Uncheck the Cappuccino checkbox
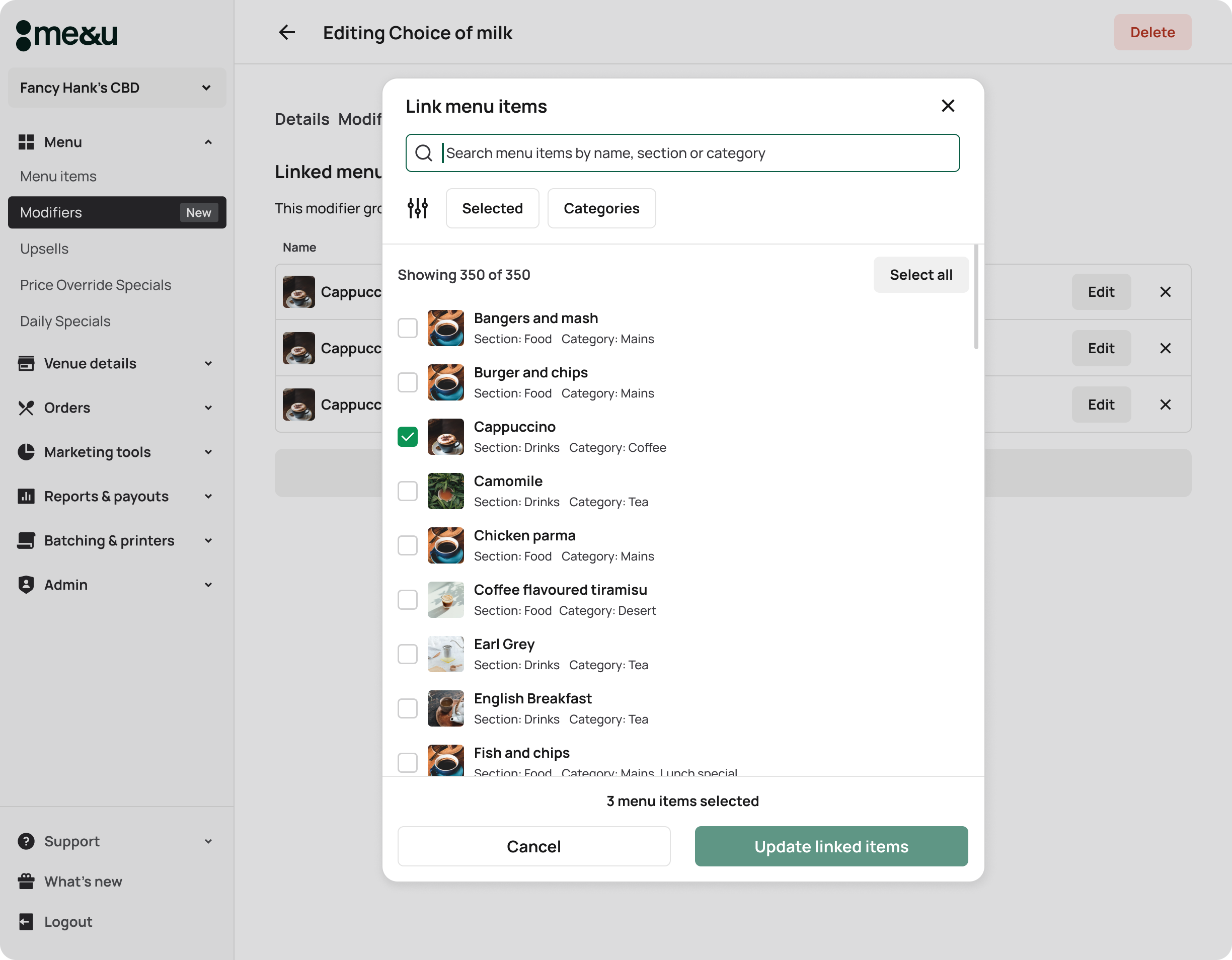This screenshot has width=1232, height=960. coord(407,437)
